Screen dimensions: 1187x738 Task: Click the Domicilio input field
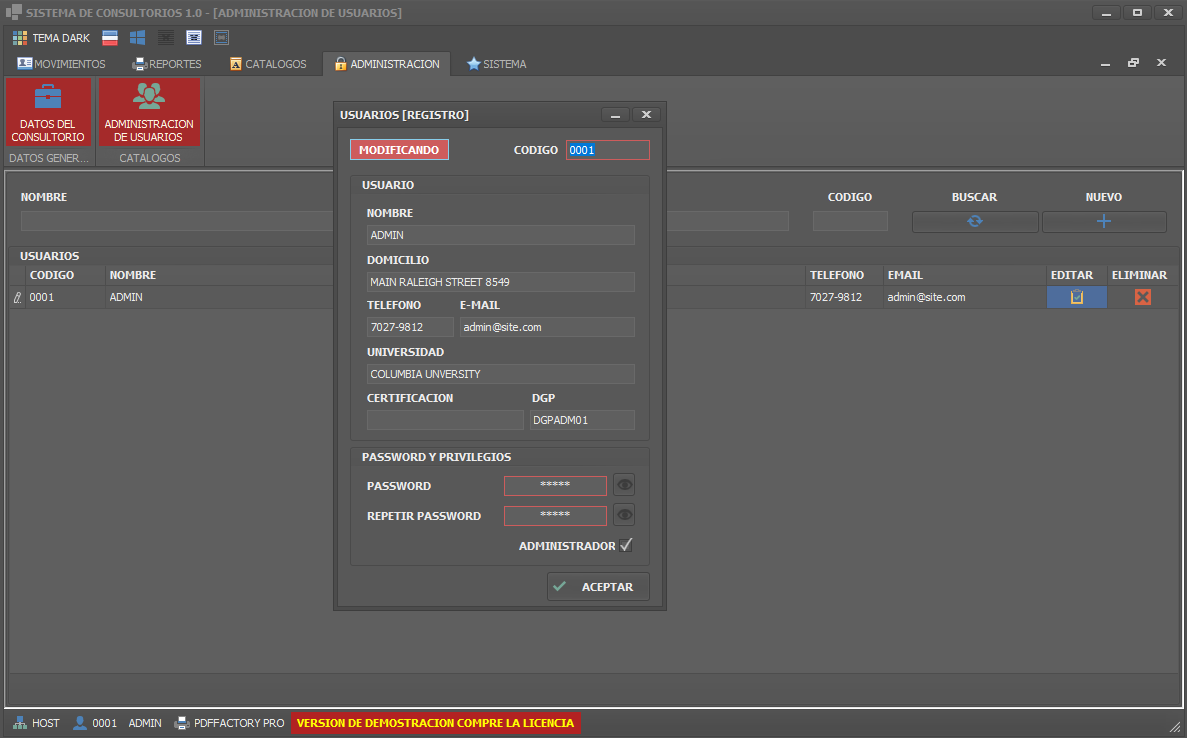pyautogui.click(x=500, y=282)
